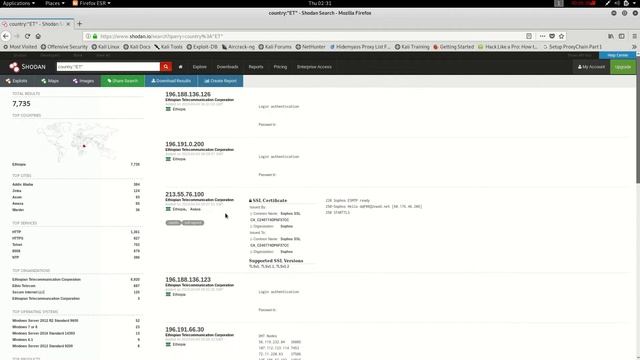Open Kali Forums bookmark

(275, 47)
